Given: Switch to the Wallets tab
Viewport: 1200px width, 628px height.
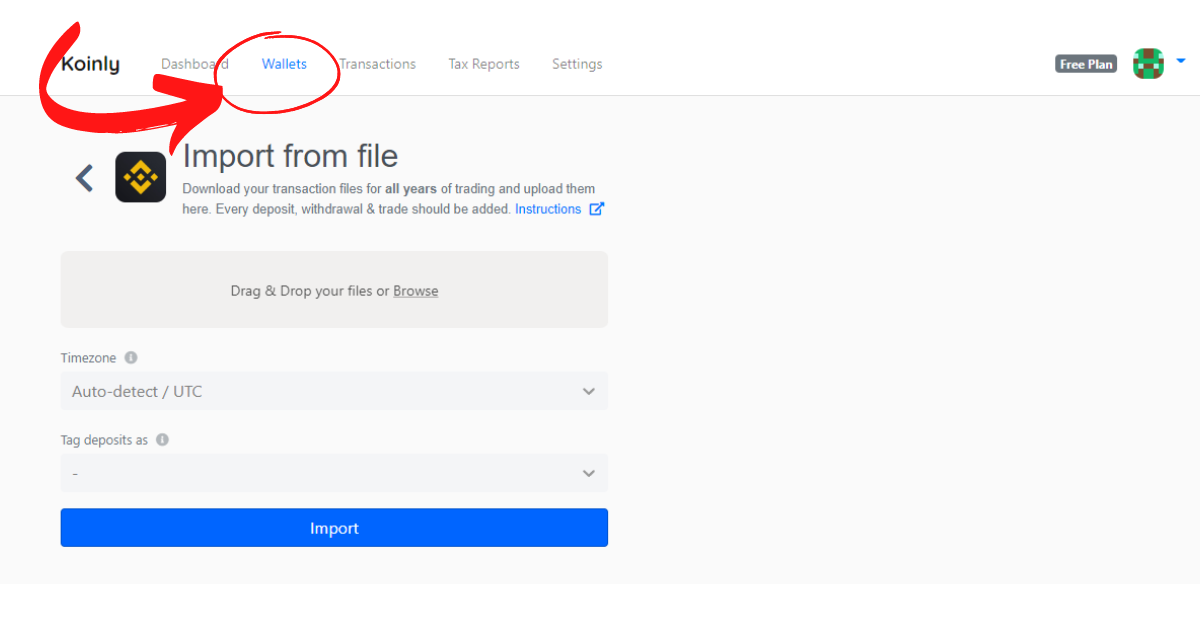Looking at the screenshot, I should pyautogui.click(x=284, y=64).
